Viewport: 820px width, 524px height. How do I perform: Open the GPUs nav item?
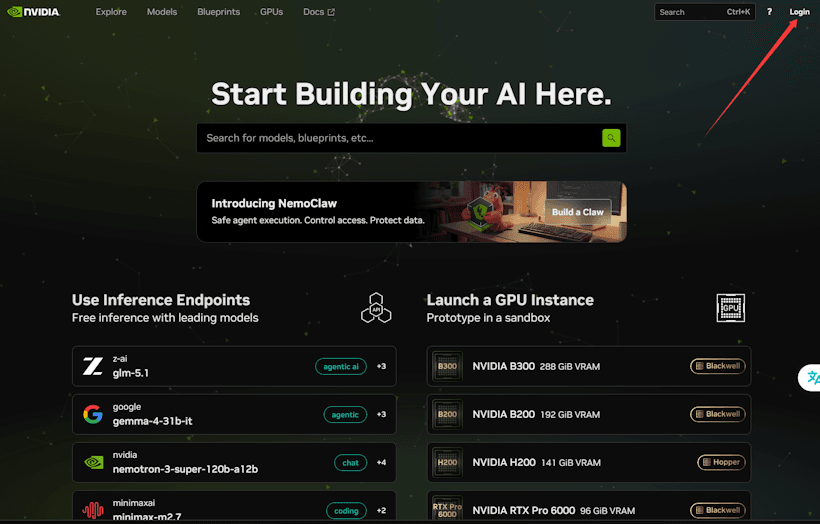pos(271,12)
